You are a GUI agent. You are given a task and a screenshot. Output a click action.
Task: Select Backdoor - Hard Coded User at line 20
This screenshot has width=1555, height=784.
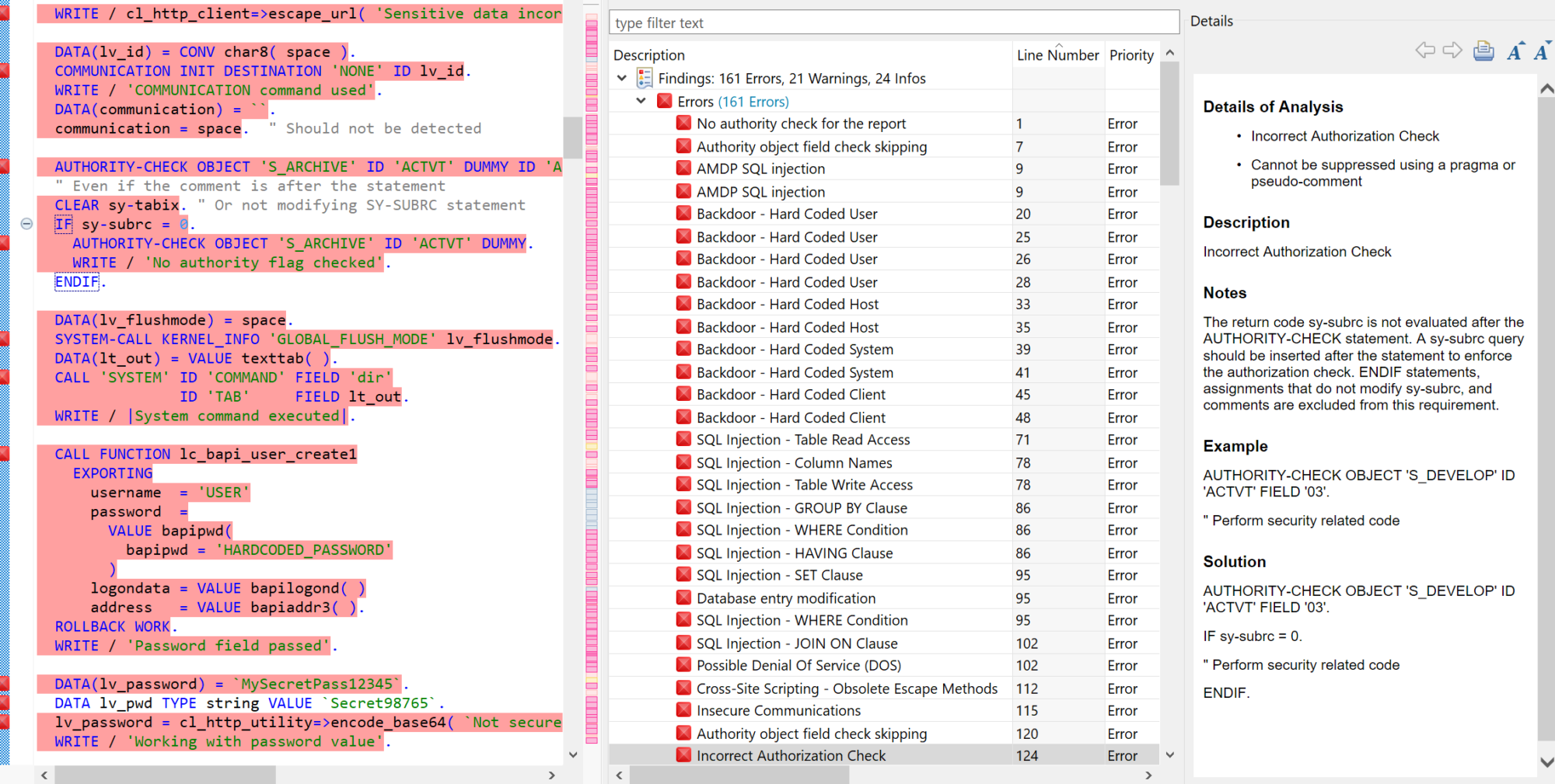[884, 214]
